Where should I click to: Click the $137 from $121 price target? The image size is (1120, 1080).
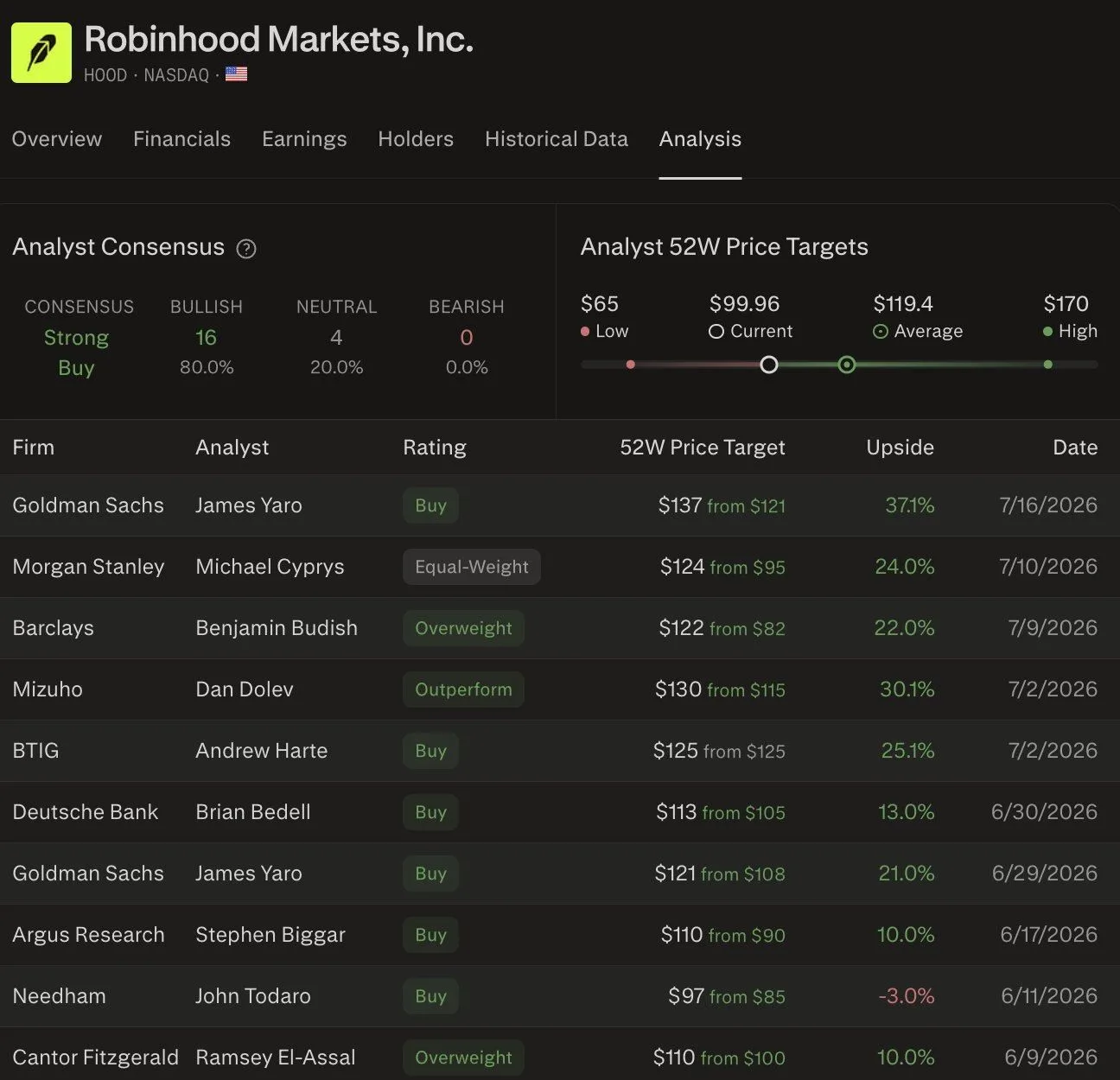[722, 505]
